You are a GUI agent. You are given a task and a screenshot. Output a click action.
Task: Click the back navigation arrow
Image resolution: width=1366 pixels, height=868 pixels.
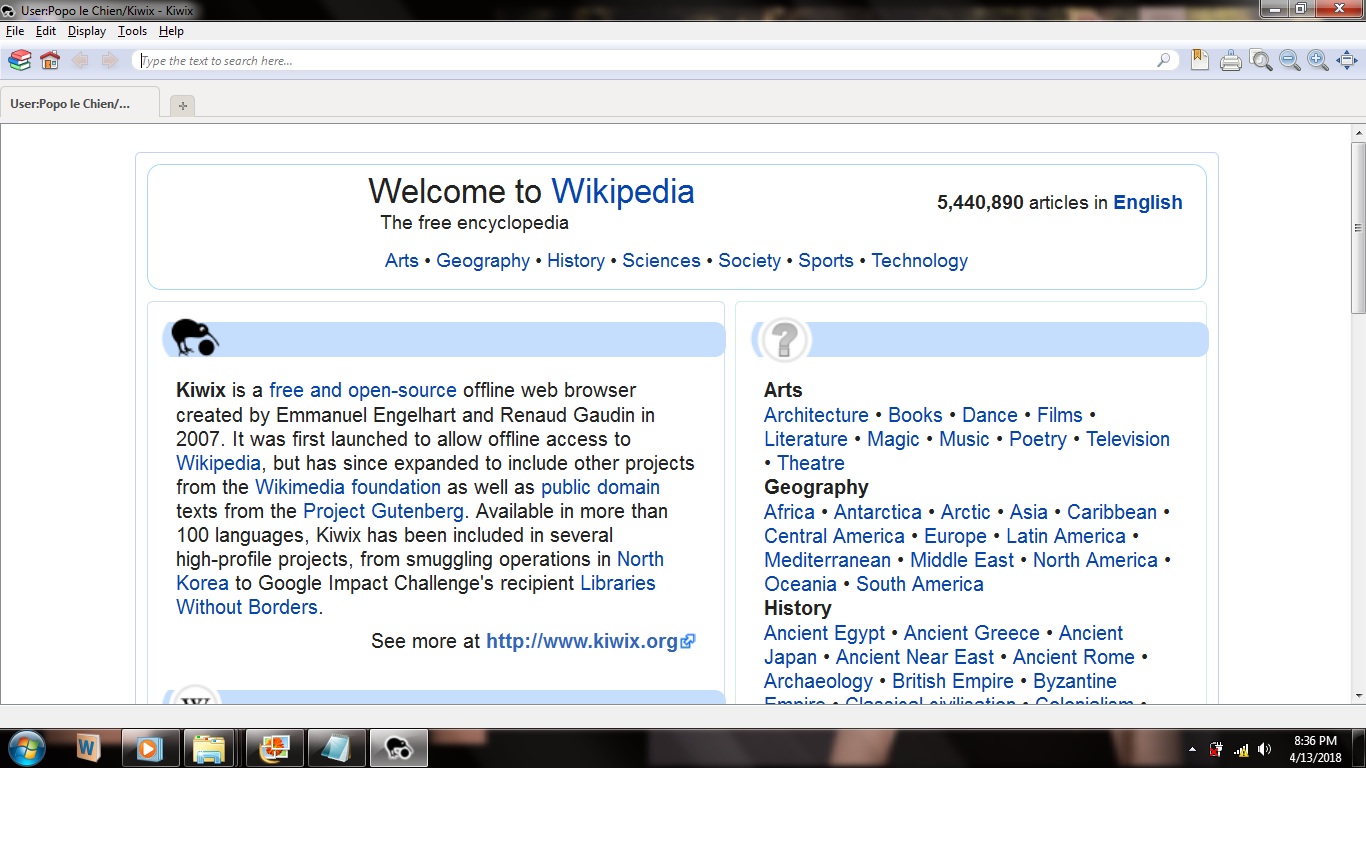click(x=80, y=61)
